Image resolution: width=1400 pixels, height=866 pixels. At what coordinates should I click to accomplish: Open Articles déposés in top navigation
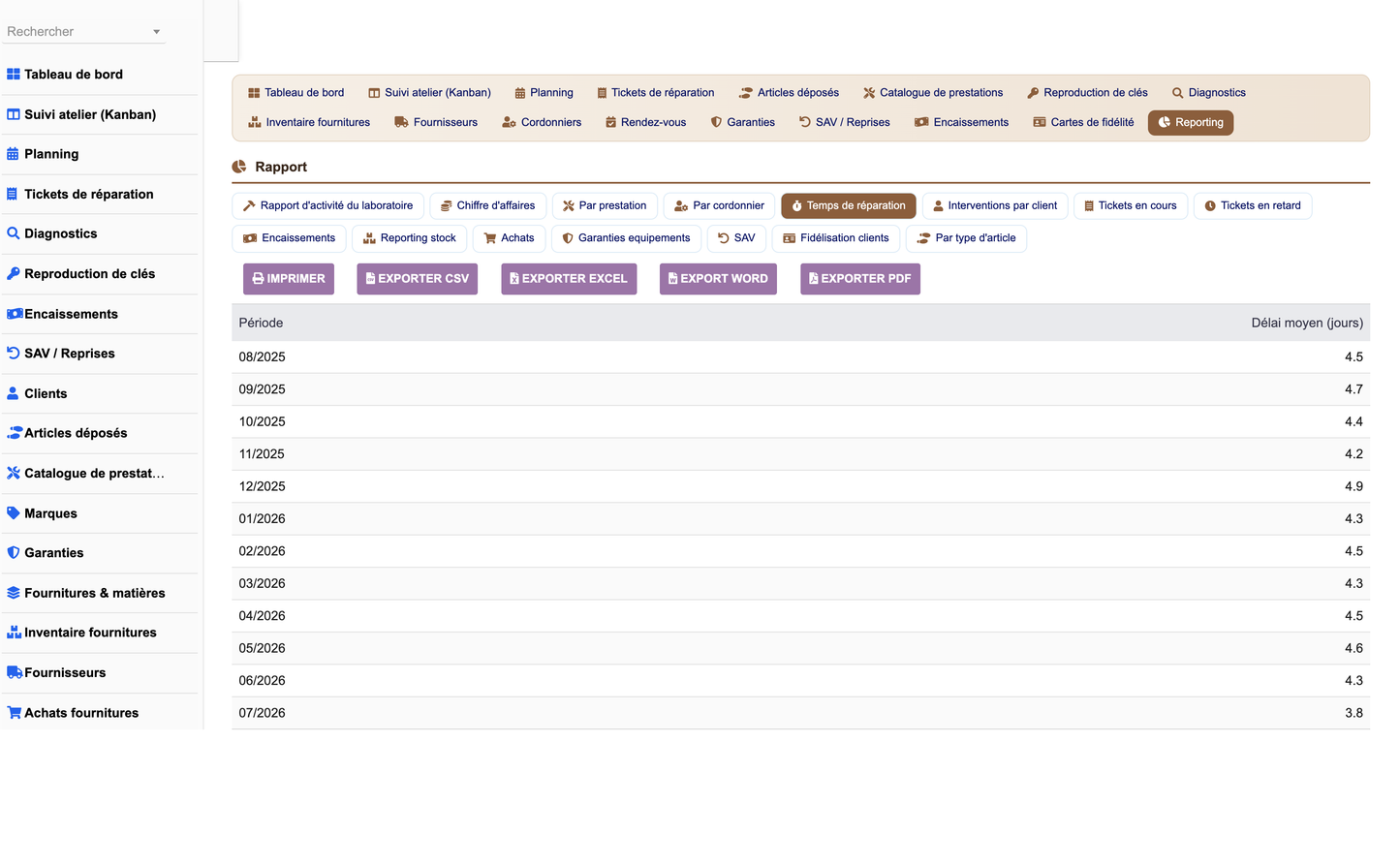coord(789,93)
